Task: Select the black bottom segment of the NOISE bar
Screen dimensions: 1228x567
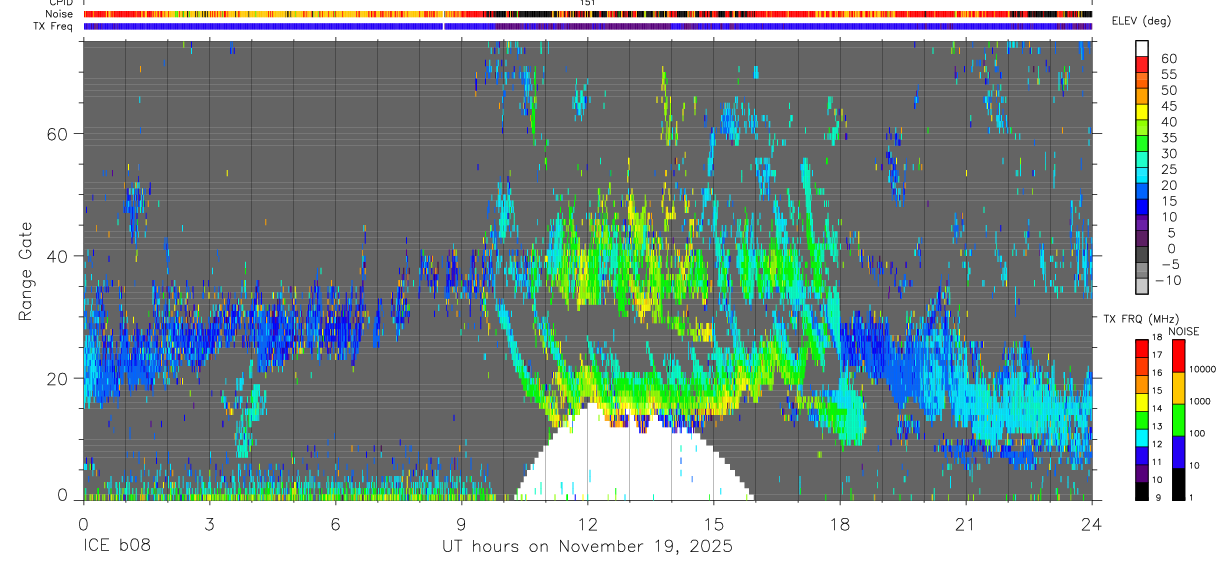Action: [1178, 484]
